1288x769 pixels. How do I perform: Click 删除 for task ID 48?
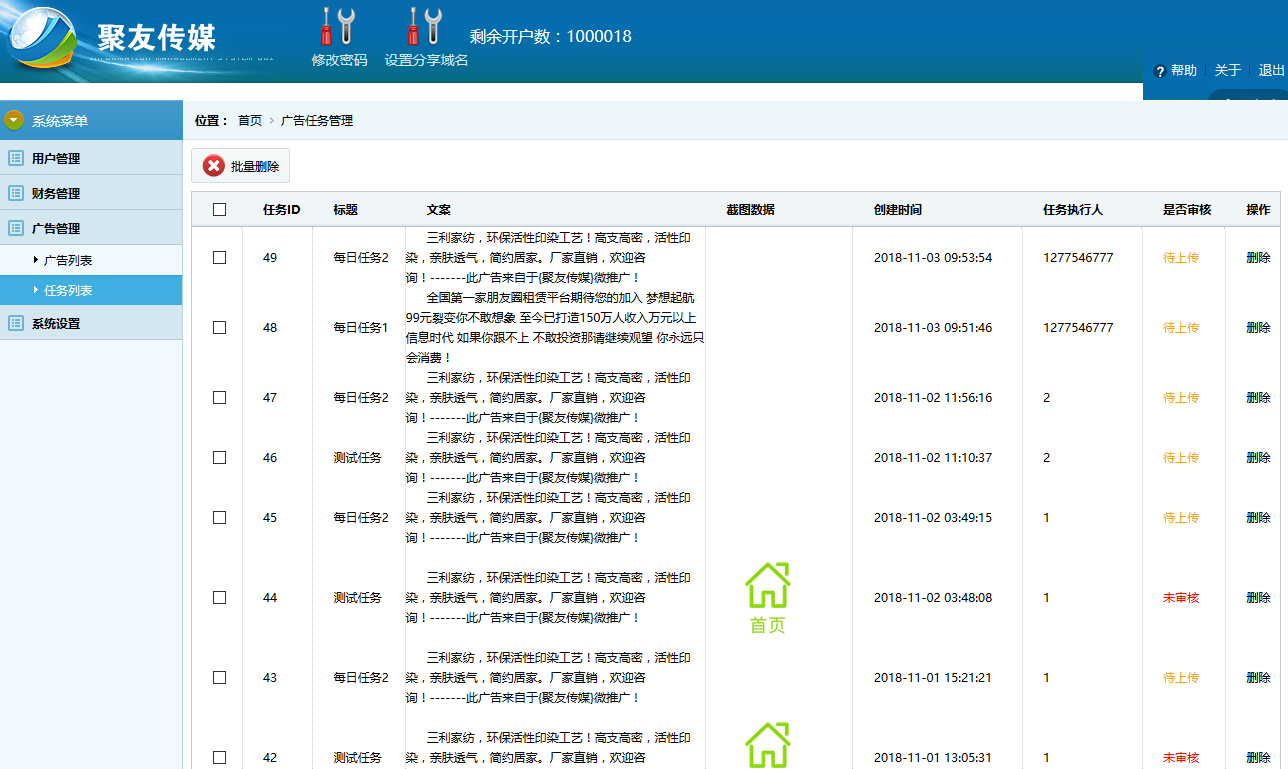[x=1258, y=328]
